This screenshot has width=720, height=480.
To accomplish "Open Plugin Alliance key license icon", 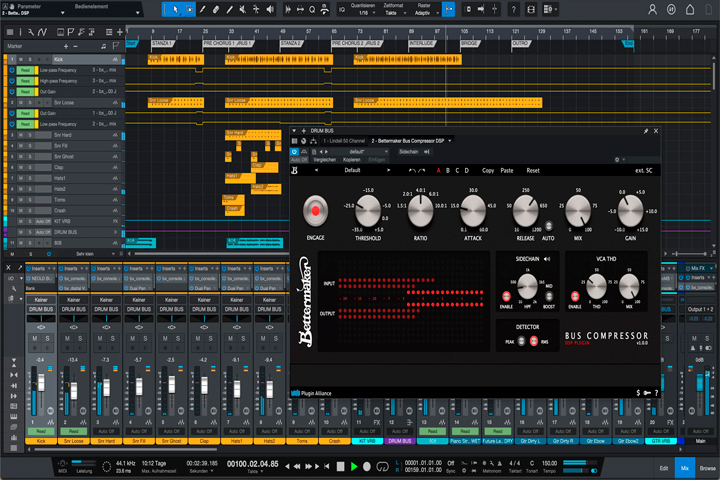I will pos(647,393).
